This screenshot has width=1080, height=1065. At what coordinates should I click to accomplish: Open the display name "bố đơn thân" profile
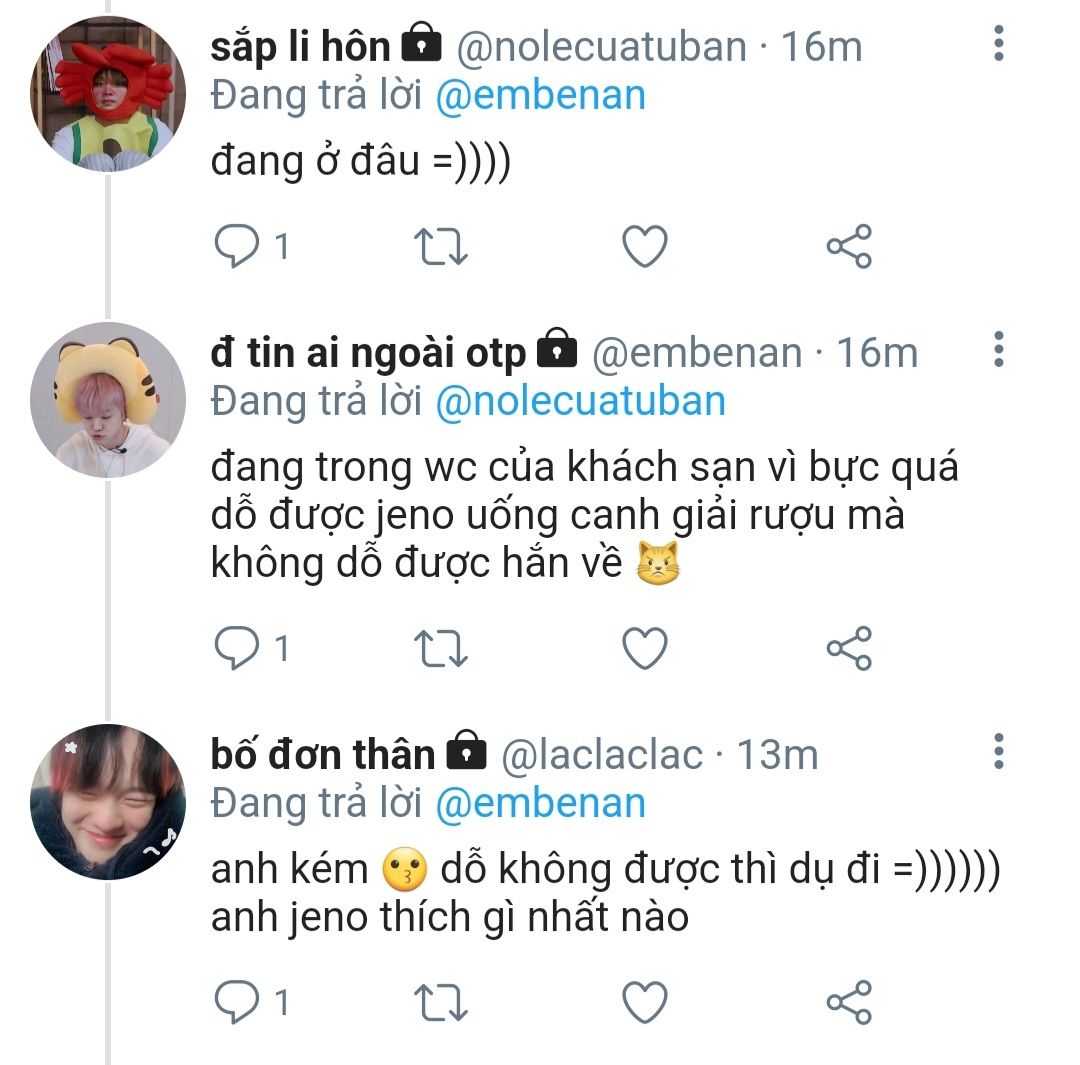click(323, 754)
